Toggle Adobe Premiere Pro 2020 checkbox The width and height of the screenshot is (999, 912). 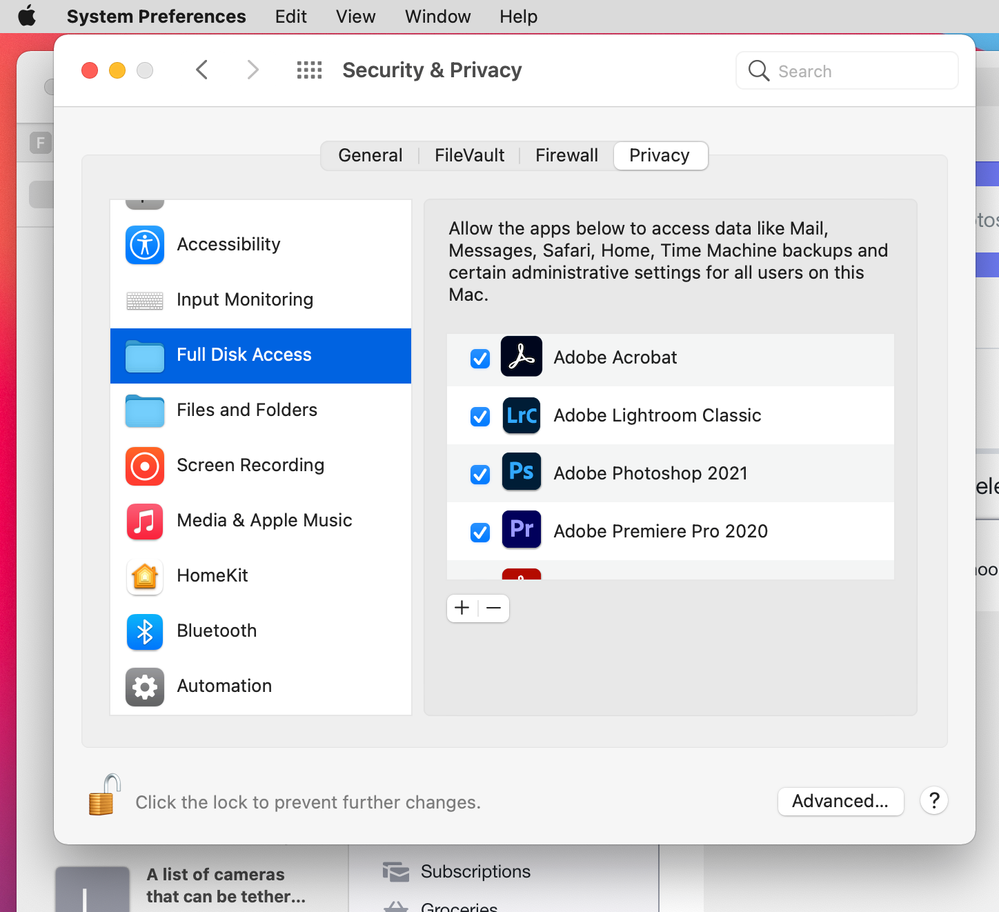480,532
